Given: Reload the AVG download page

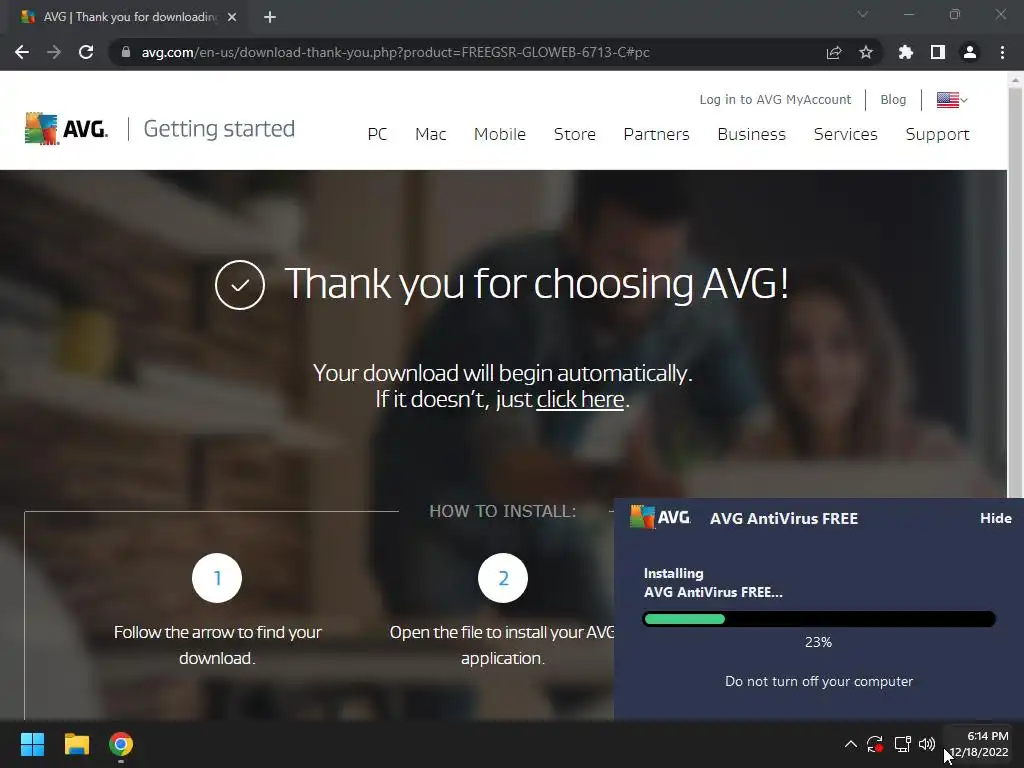Looking at the screenshot, I should [x=86, y=52].
